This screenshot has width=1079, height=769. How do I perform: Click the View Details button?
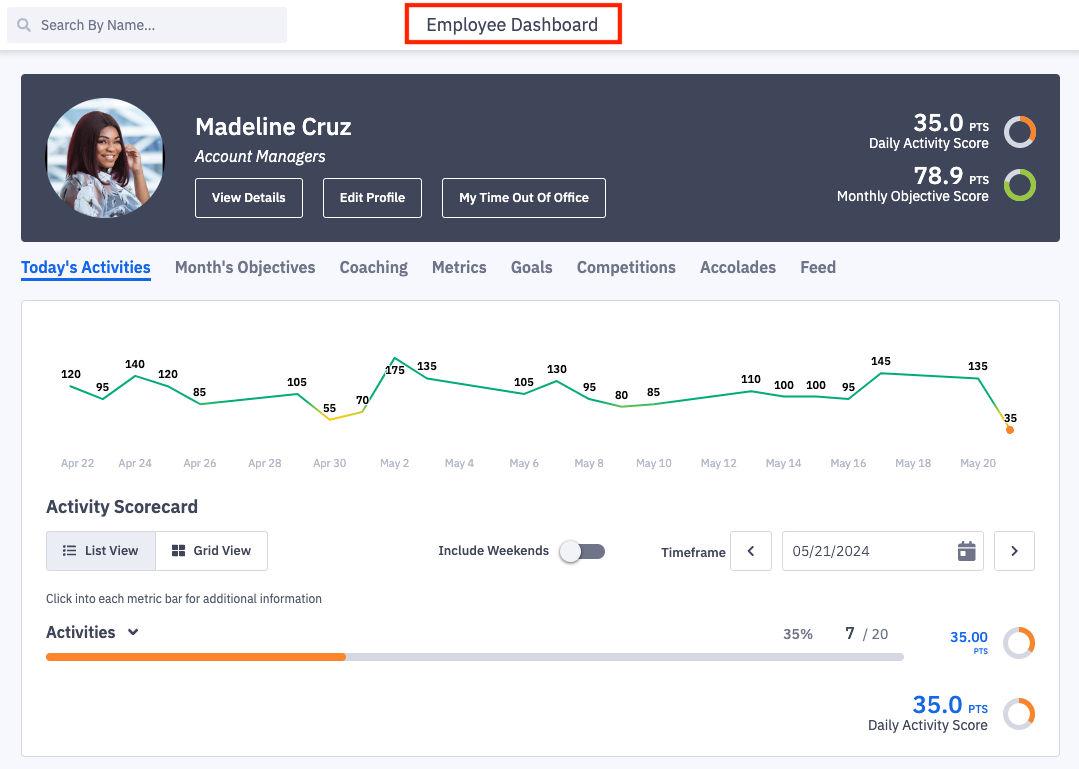point(249,198)
